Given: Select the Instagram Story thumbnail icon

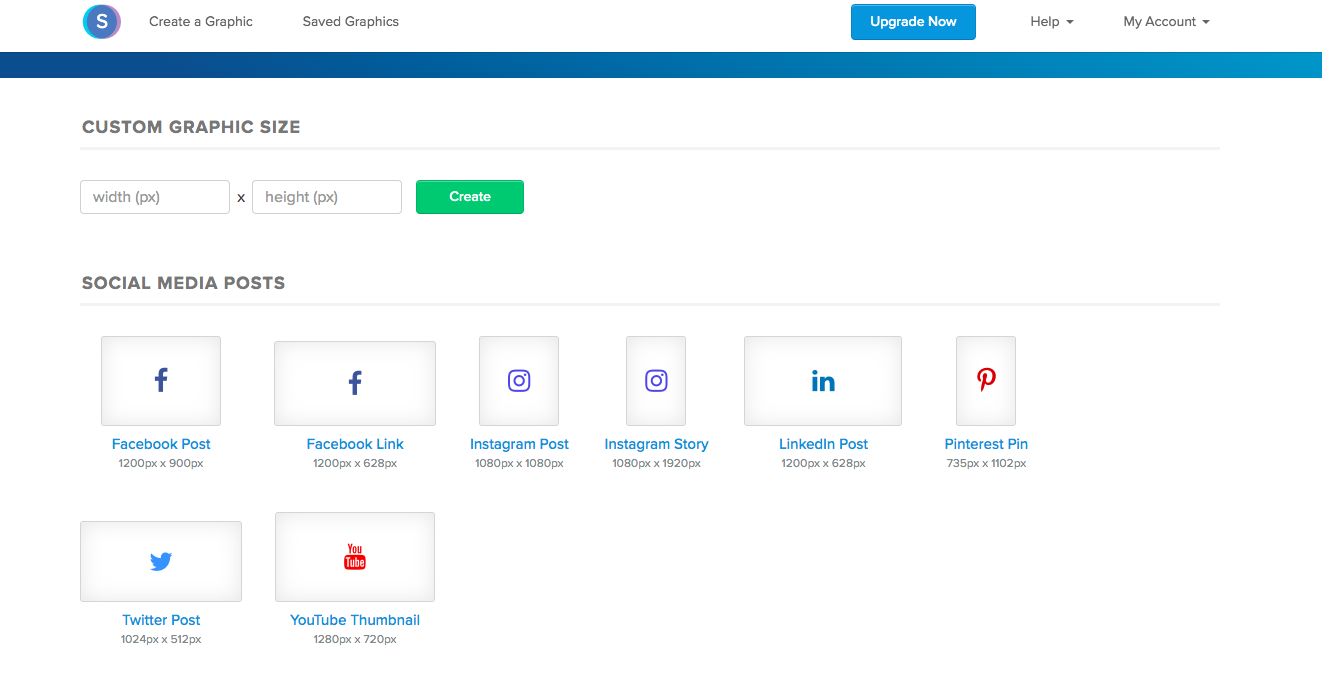Looking at the screenshot, I should tap(656, 381).
